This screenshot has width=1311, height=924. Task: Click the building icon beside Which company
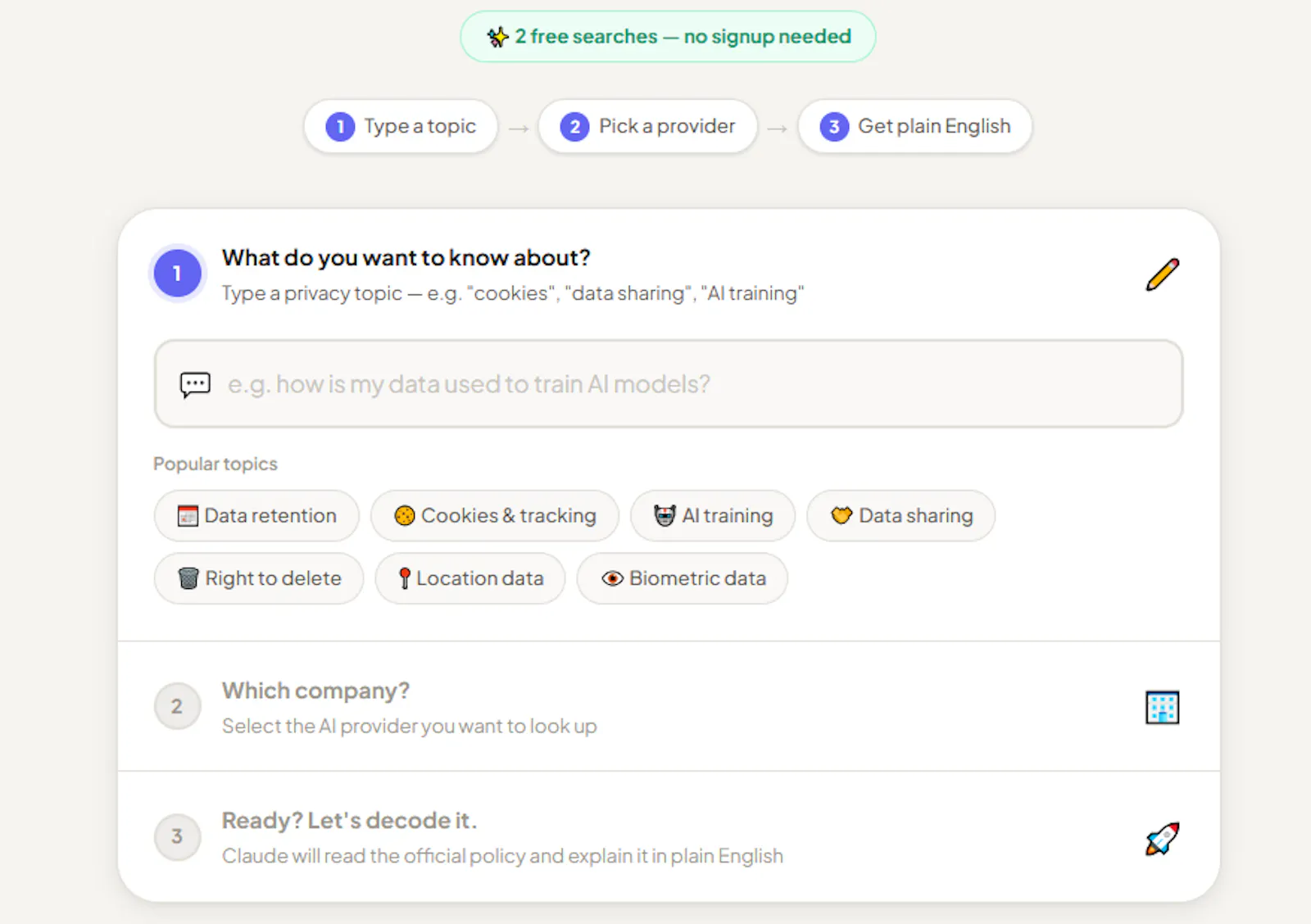point(1162,707)
